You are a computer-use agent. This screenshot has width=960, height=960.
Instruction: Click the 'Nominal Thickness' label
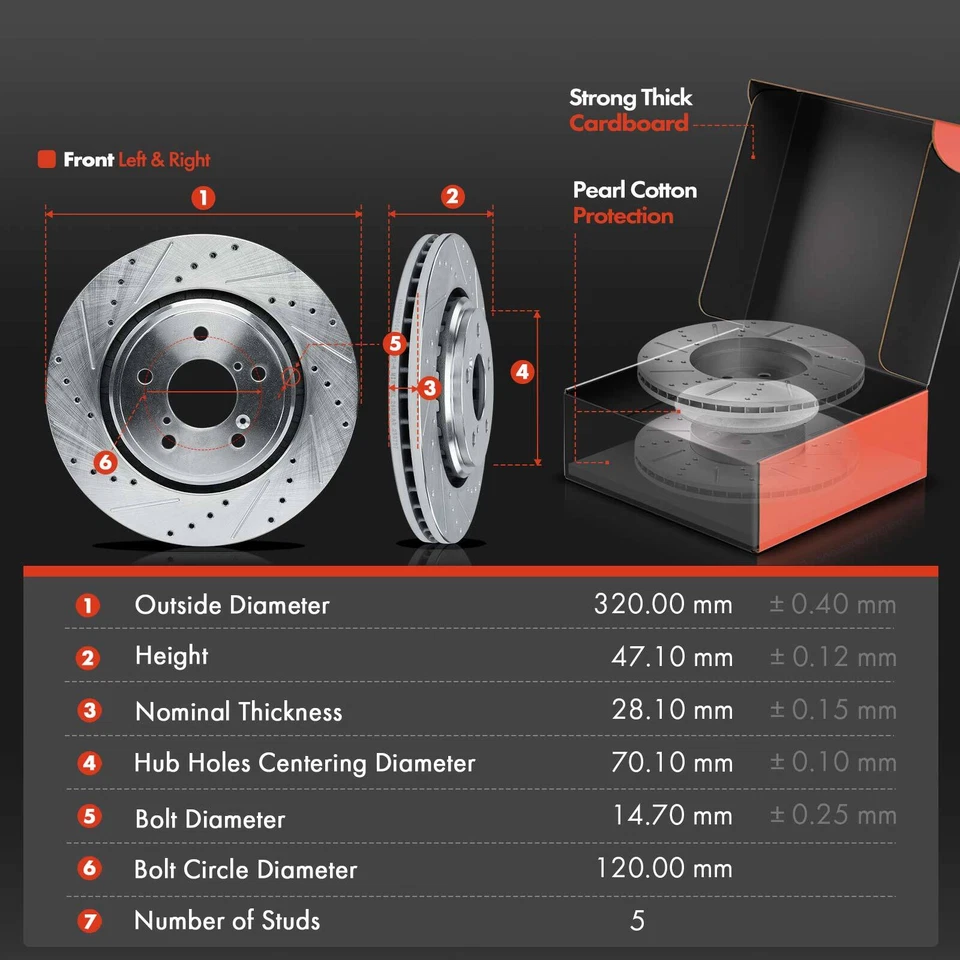239,711
